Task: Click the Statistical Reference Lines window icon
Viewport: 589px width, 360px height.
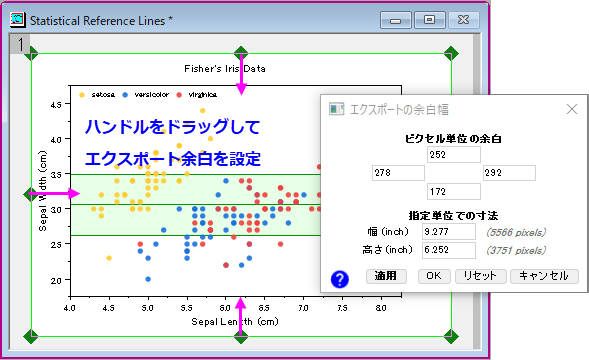Action: (x=18, y=20)
